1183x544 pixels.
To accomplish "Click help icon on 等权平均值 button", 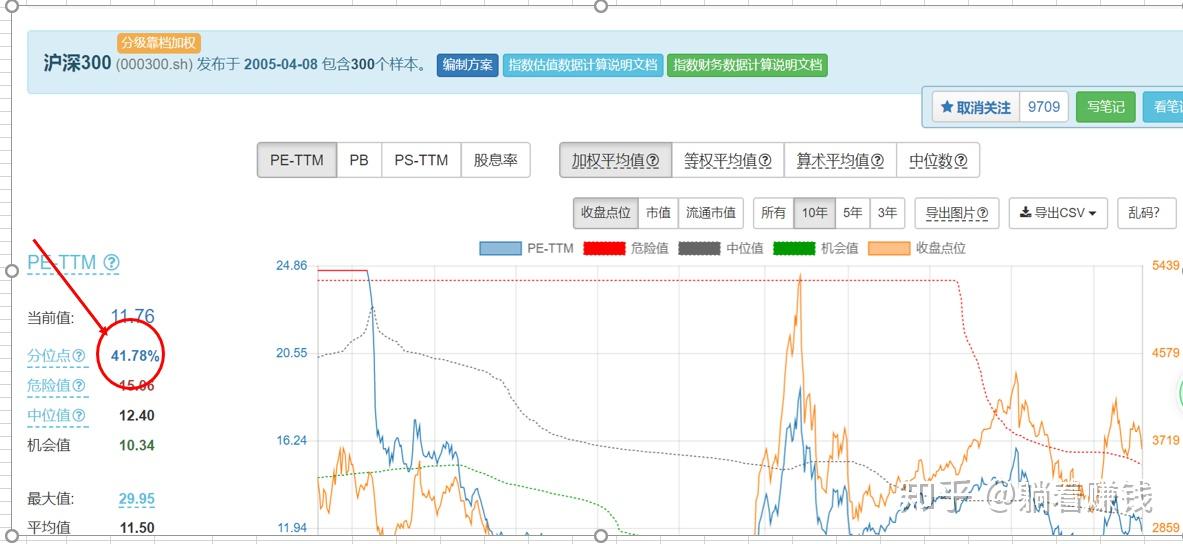I will pos(765,161).
